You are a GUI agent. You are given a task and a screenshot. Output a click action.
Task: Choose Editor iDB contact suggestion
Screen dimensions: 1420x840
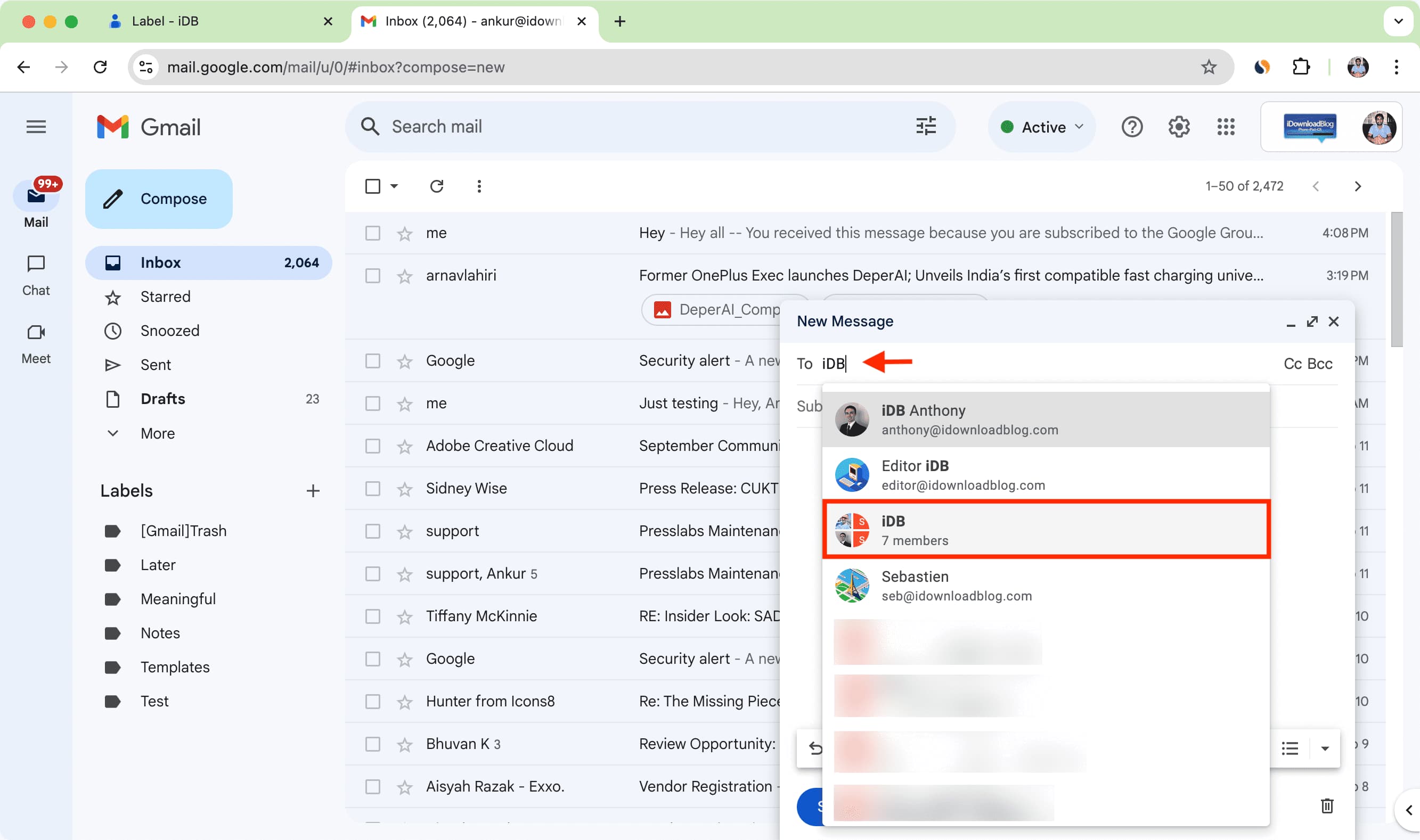point(1046,474)
